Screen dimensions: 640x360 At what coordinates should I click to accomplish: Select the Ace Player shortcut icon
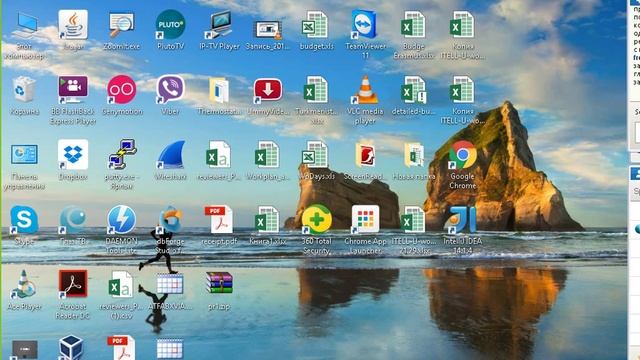coord(24,284)
